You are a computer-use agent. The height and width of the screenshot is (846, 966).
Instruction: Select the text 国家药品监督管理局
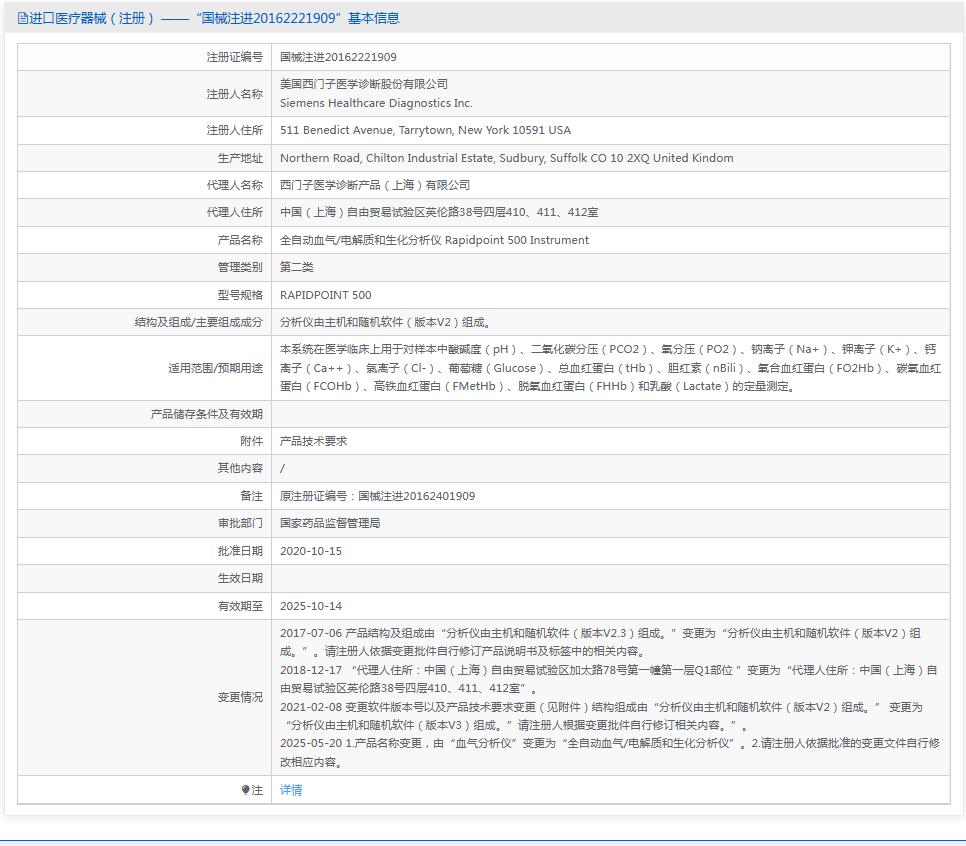click(330, 523)
